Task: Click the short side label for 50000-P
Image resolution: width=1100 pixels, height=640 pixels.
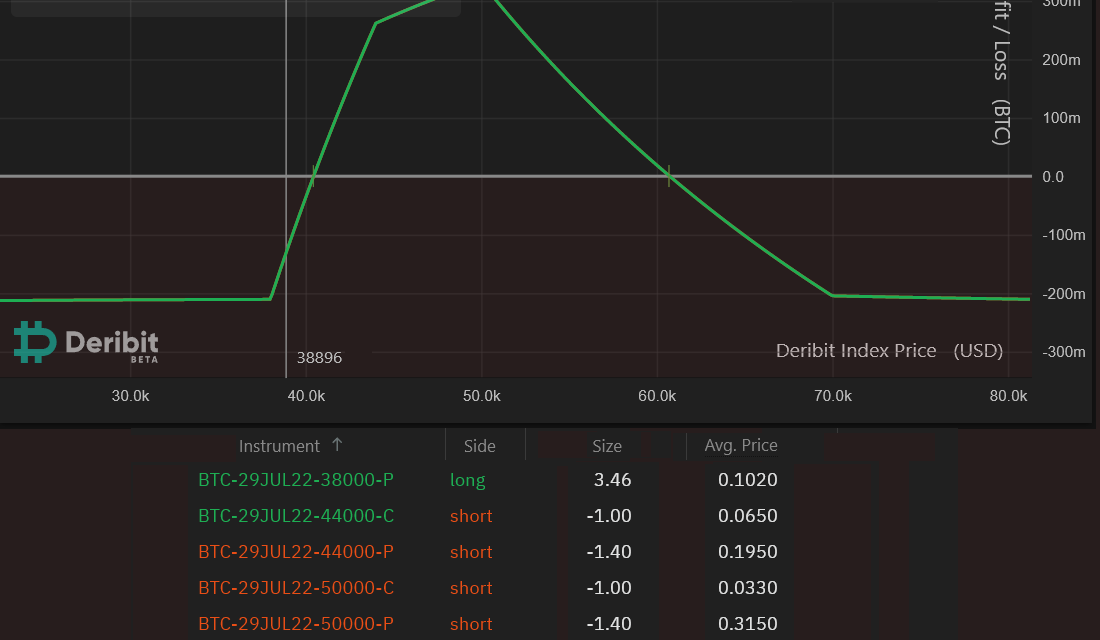Action: coord(470,623)
